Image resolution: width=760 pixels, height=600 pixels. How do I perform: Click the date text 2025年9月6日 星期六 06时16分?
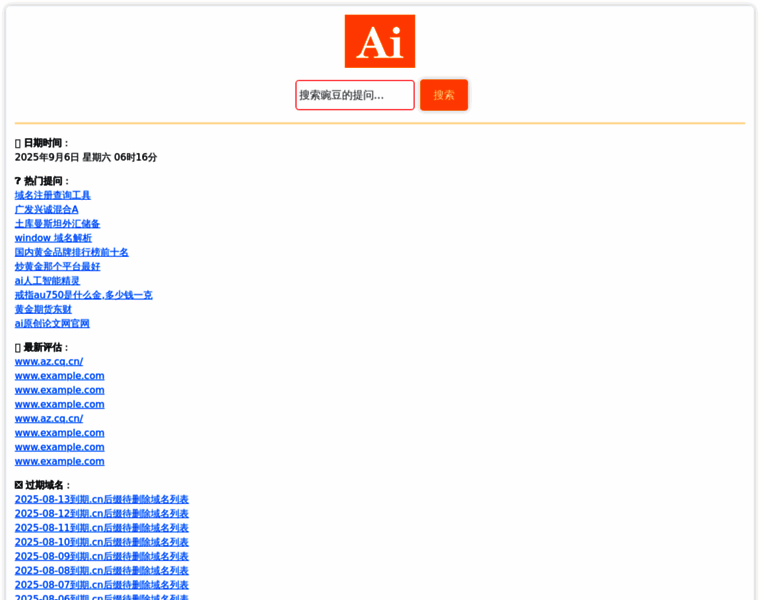pos(86,157)
